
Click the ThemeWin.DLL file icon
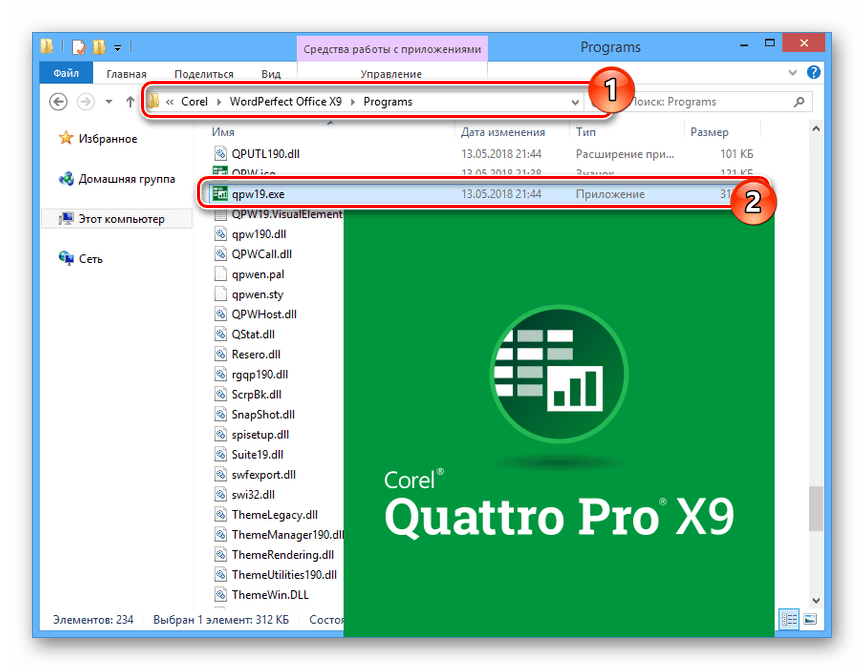pyautogui.click(x=220, y=595)
